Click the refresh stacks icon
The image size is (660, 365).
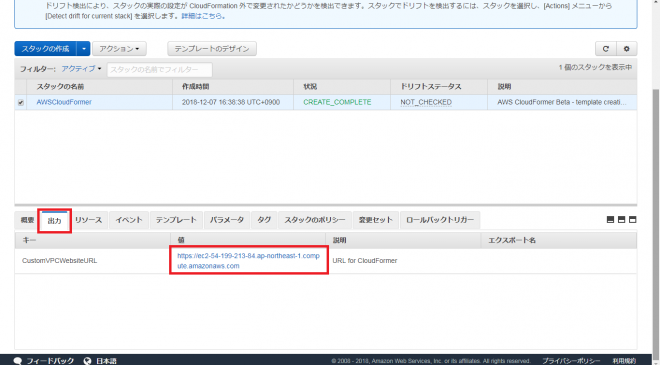606,49
